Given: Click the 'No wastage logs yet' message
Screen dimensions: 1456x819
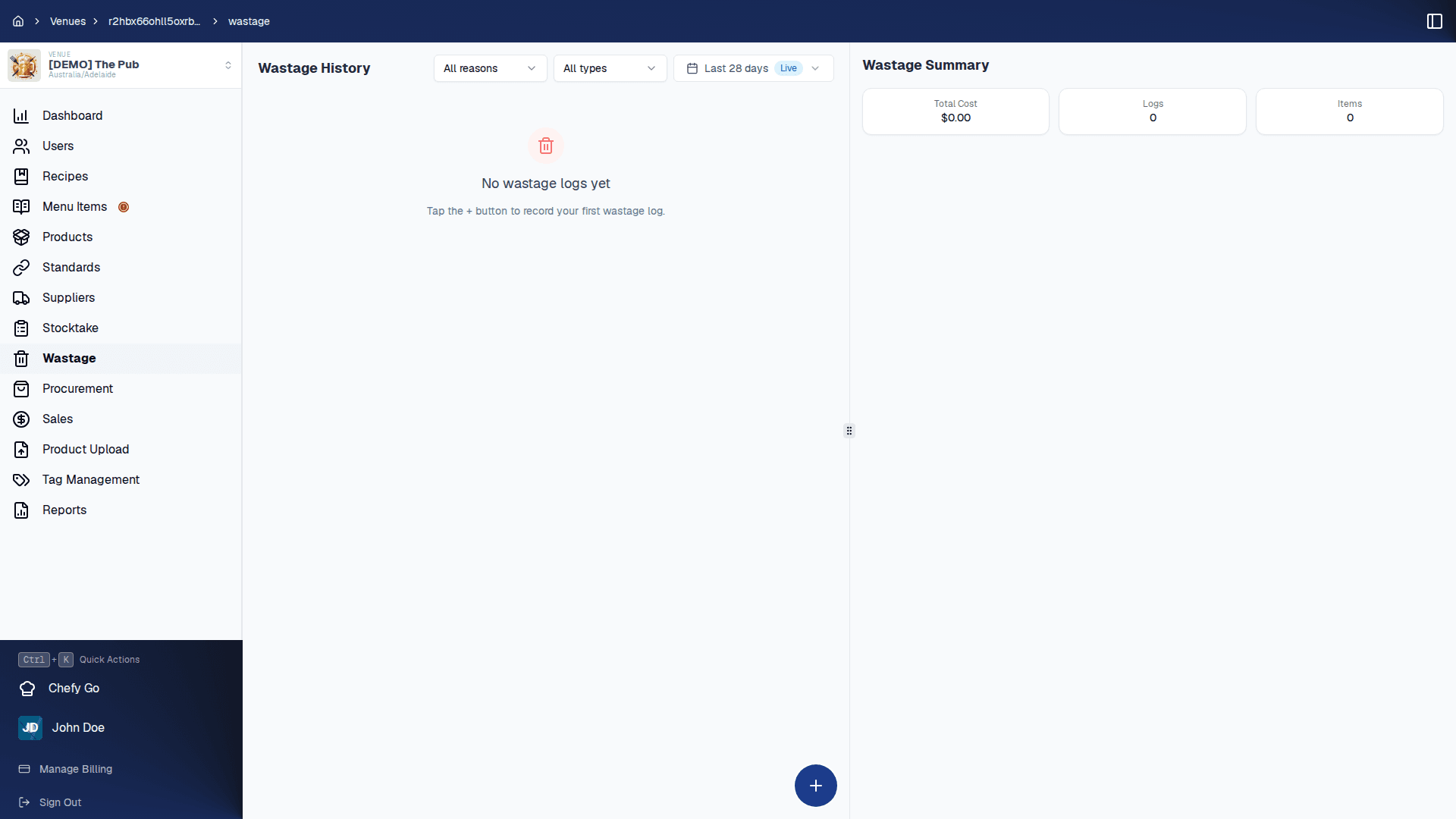Looking at the screenshot, I should tap(546, 184).
